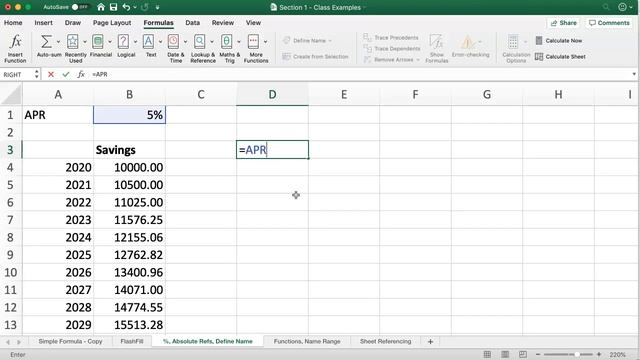Open the Data ribbon tab

192,23
